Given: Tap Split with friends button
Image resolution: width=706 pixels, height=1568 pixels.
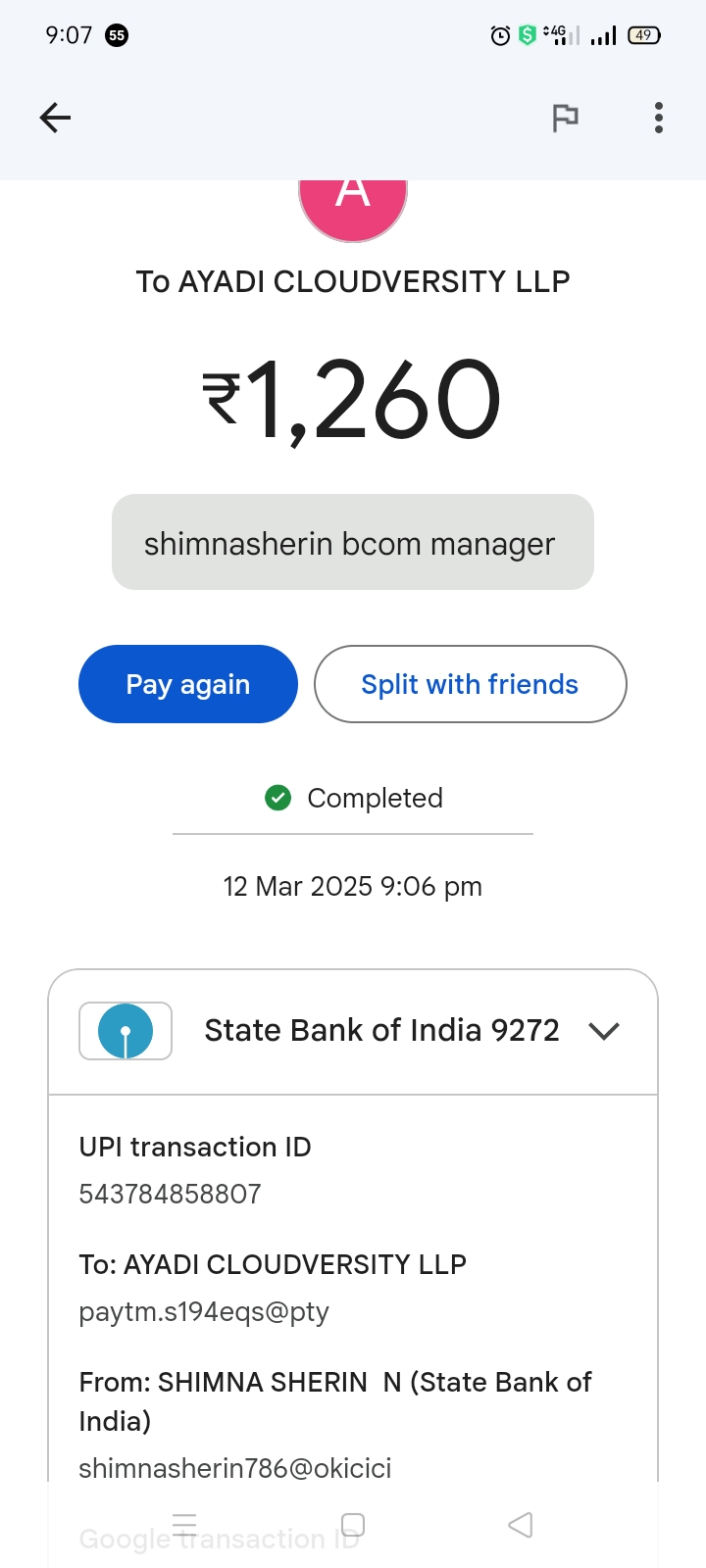Looking at the screenshot, I should (x=470, y=684).
